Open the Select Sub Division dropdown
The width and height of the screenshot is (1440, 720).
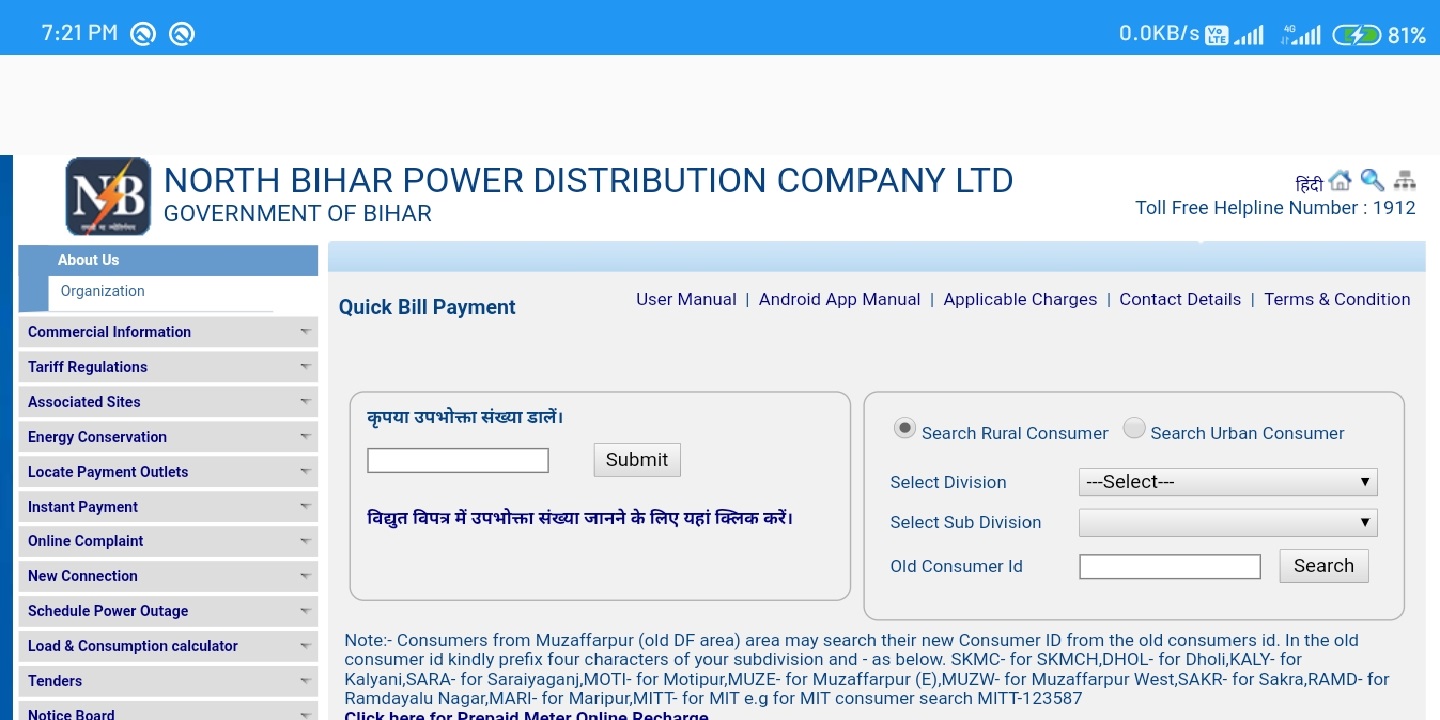(1228, 522)
